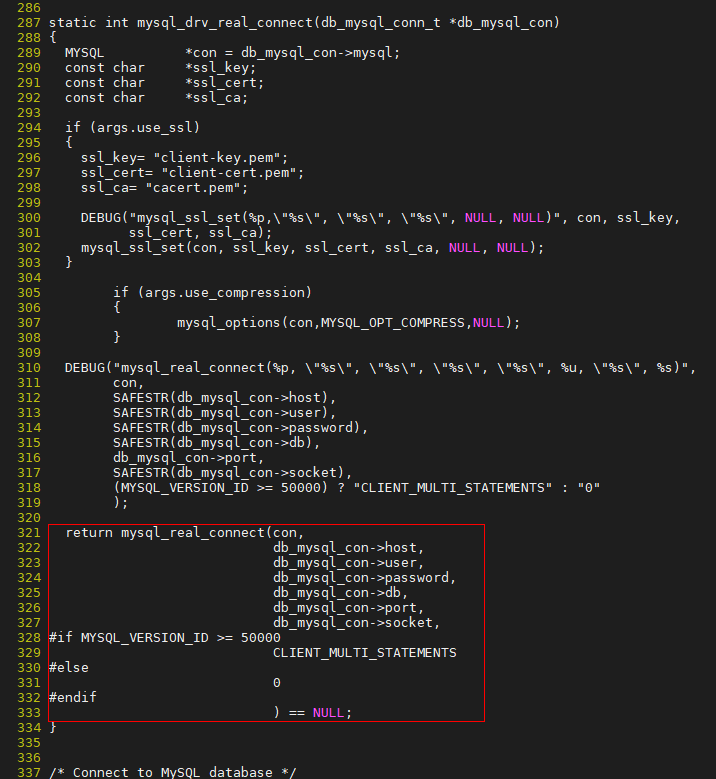The image size is (716, 779).
Task: Click the #endif directive on line 332
Action: tap(73, 698)
